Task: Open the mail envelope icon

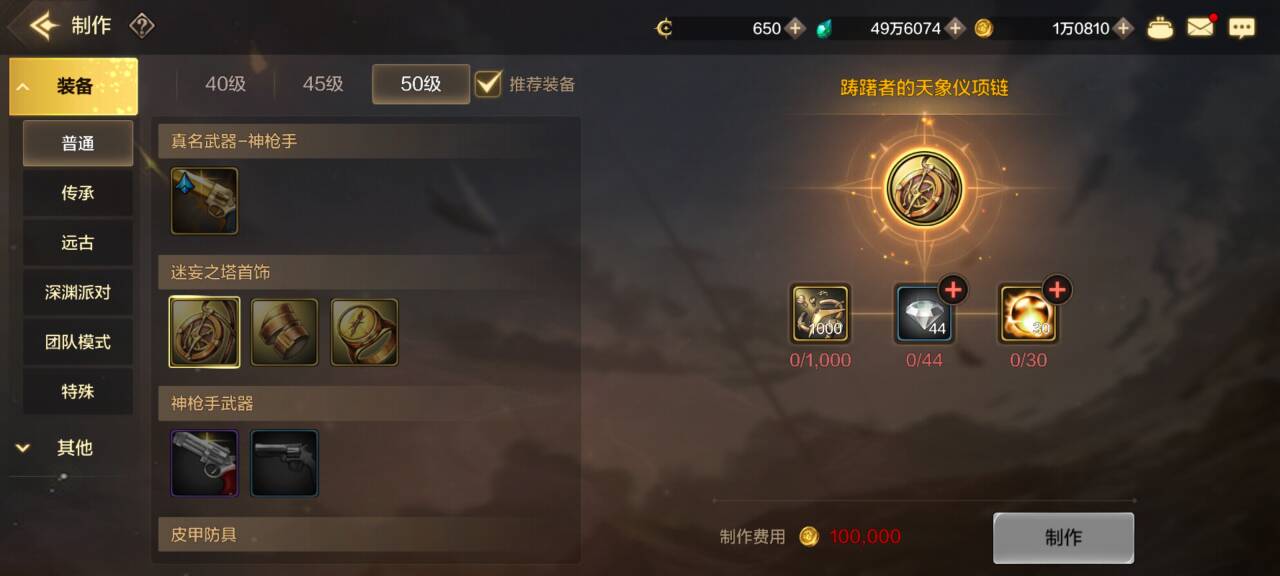Action: (x=1200, y=27)
